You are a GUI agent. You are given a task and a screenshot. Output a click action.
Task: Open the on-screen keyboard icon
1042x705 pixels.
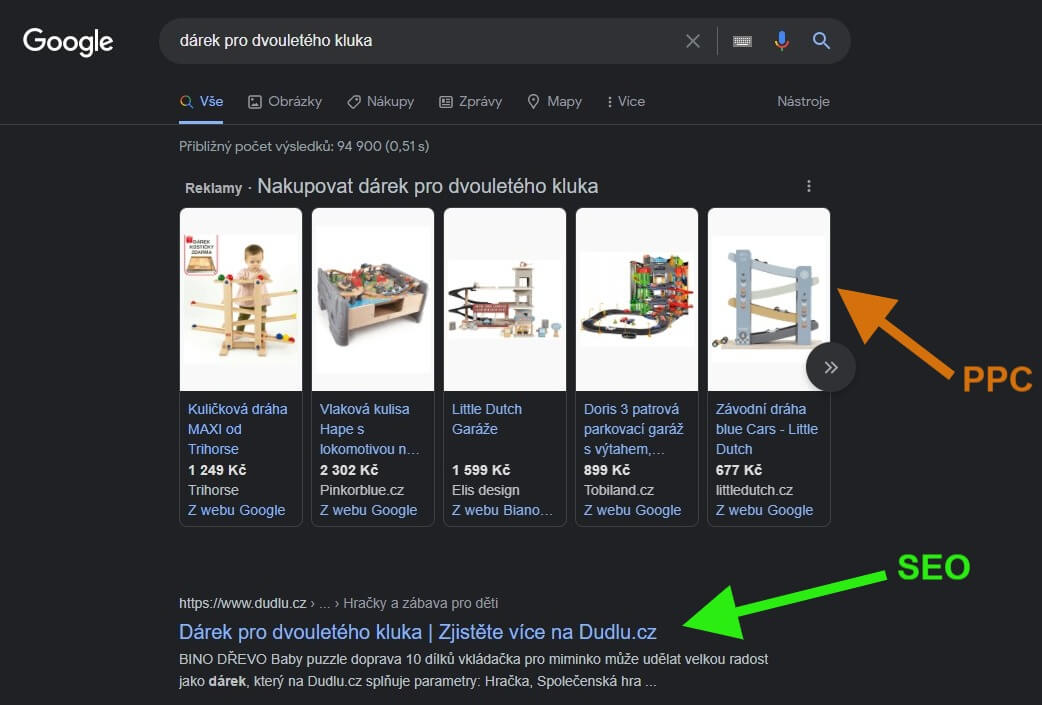tap(742, 41)
